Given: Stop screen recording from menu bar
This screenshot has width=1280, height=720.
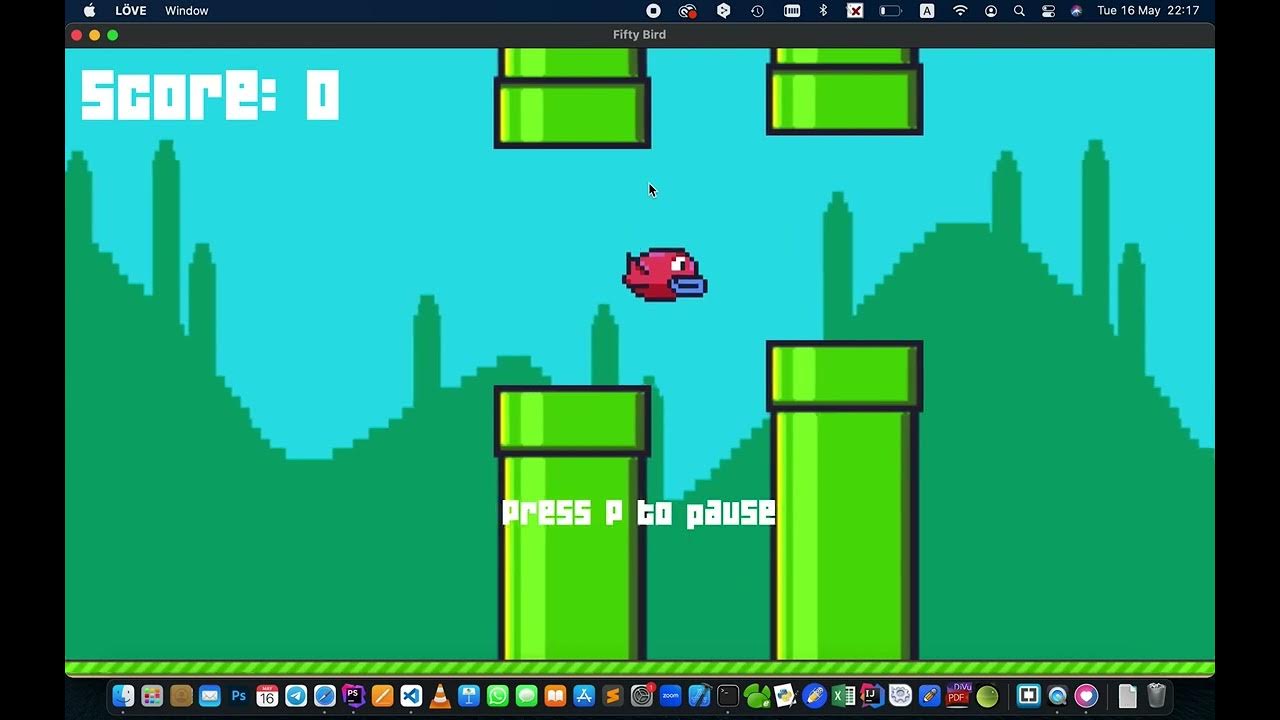Looking at the screenshot, I should tap(653, 11).
